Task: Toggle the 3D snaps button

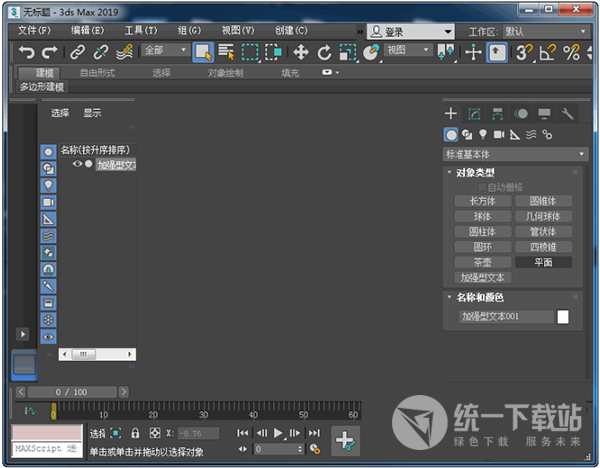Action: click(523, 52)
